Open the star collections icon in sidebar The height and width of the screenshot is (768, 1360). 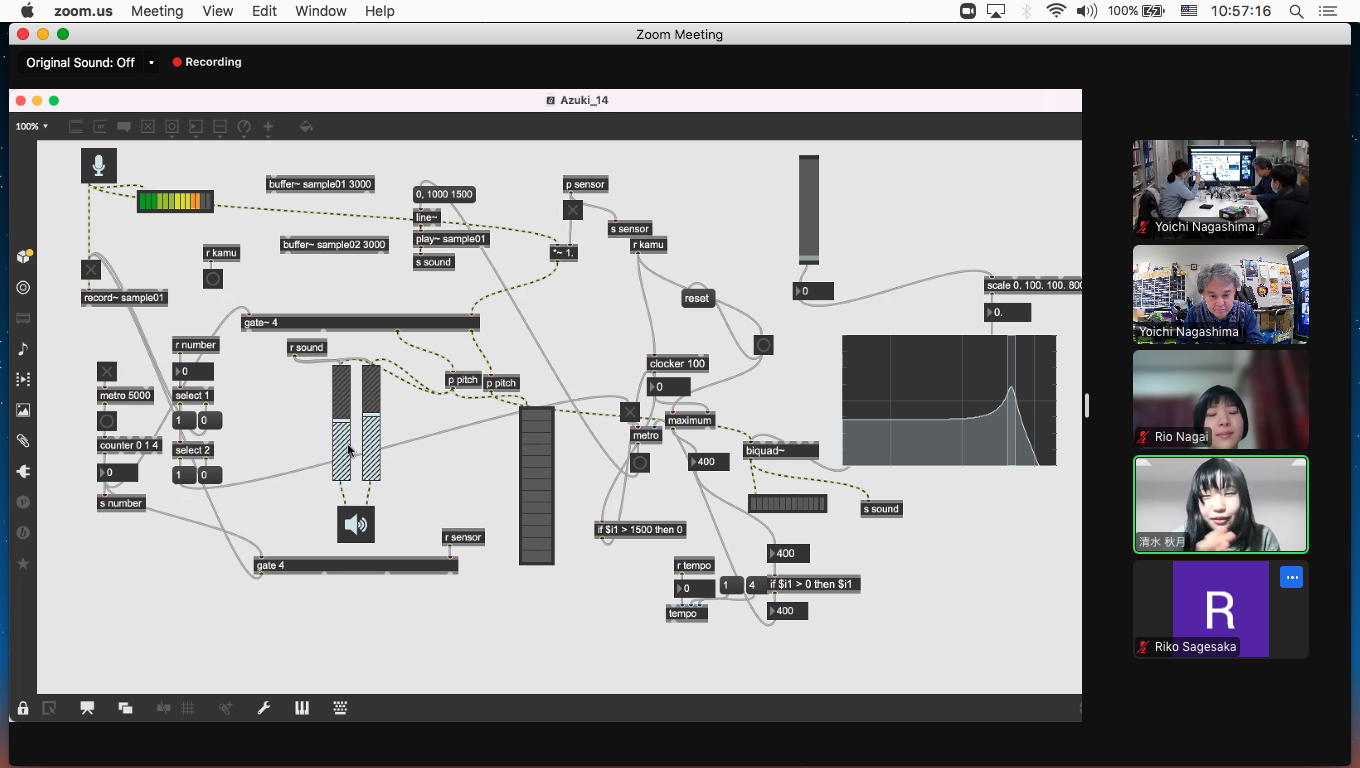coord(24,564)
